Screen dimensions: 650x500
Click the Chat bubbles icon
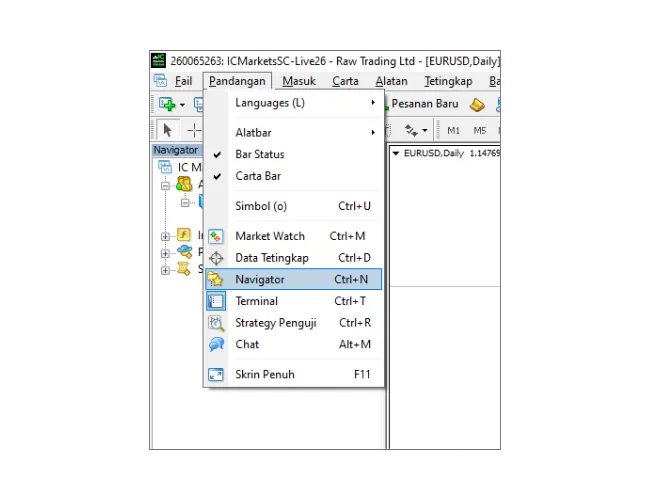pyautogui.click(x=216, y=344)
